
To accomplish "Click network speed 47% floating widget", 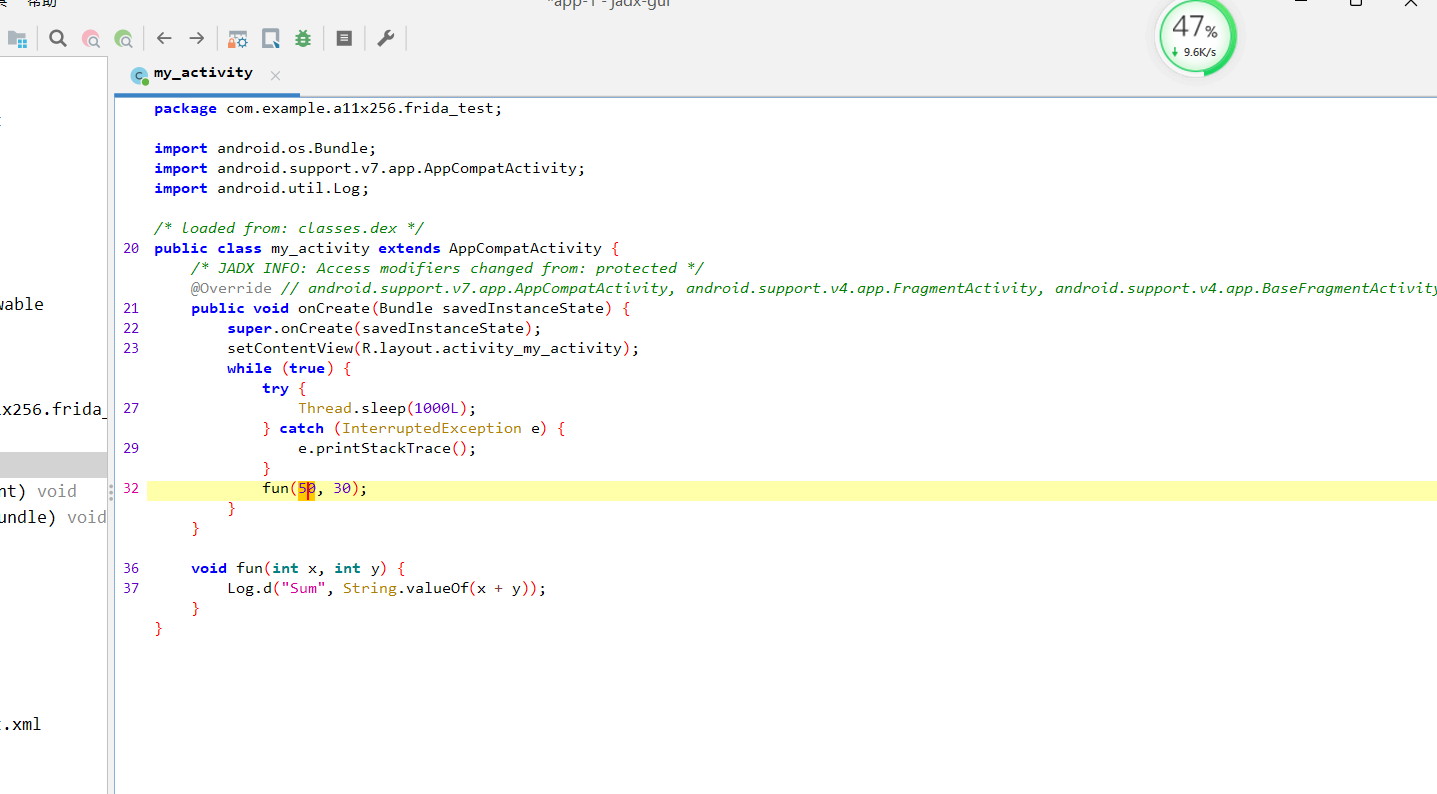I will 1196,38.
